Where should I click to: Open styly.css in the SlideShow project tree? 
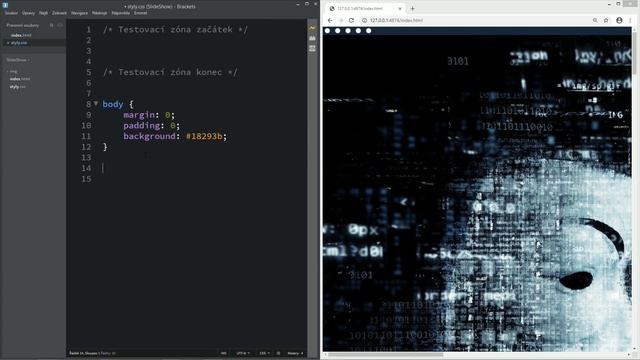pos(18,87)
